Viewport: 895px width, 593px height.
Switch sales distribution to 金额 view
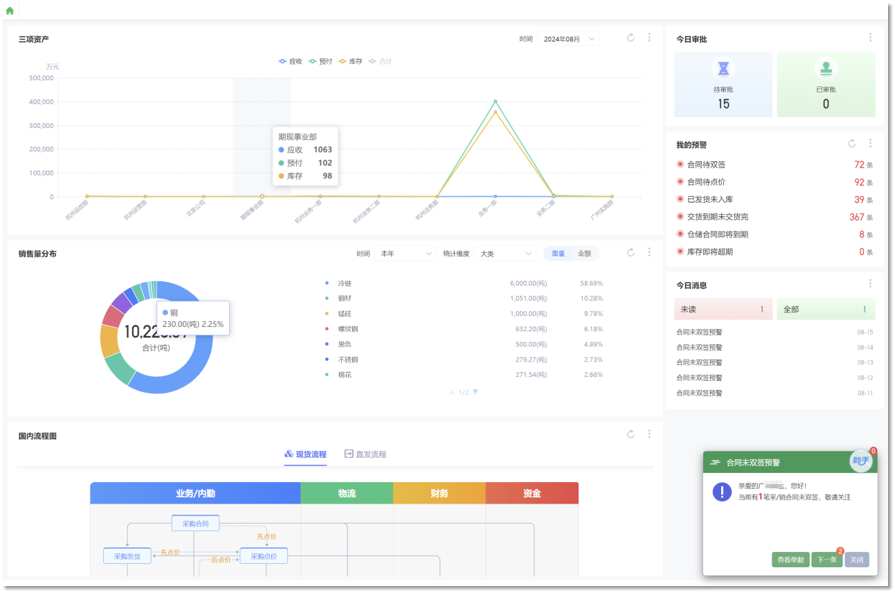pyautogui.click(x=584, y=254)
